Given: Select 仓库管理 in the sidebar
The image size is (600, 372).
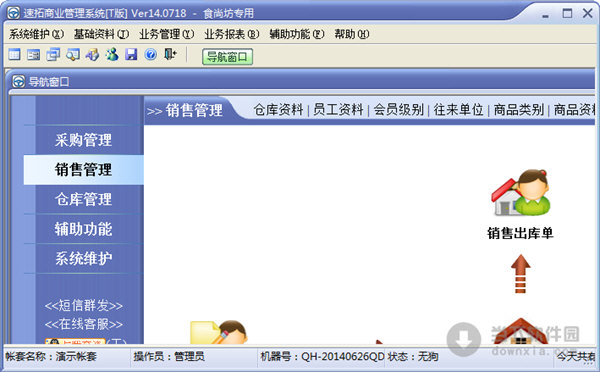Looking at the screenshot, I should click(x=83, y=199).
